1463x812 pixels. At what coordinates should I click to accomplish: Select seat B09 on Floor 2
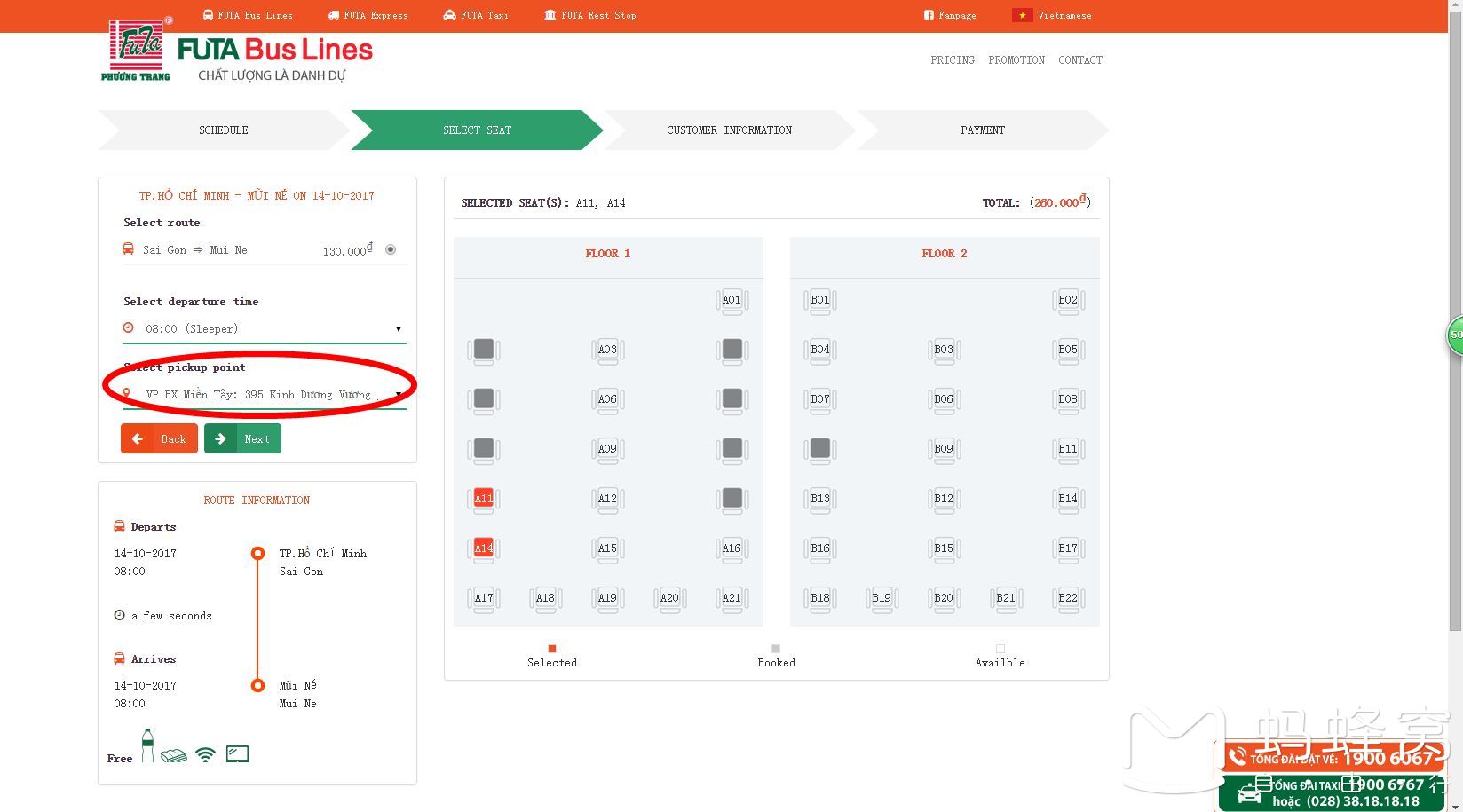pos(944,449)
